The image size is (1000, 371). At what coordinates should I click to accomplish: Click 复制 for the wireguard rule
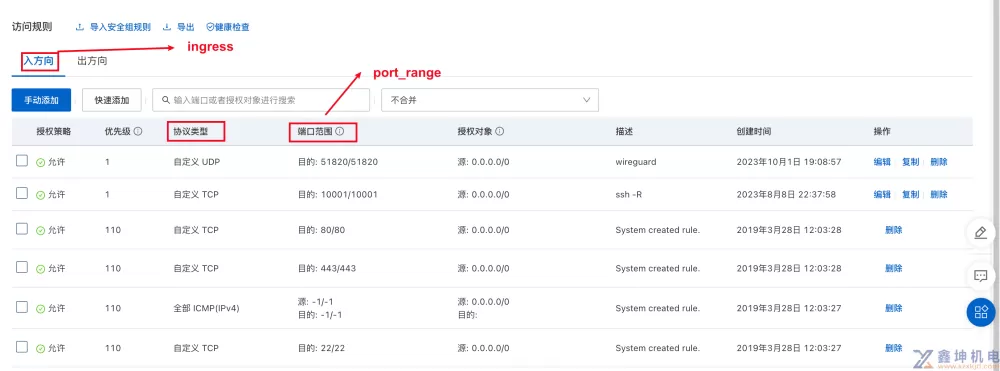[x=911, y=162]
